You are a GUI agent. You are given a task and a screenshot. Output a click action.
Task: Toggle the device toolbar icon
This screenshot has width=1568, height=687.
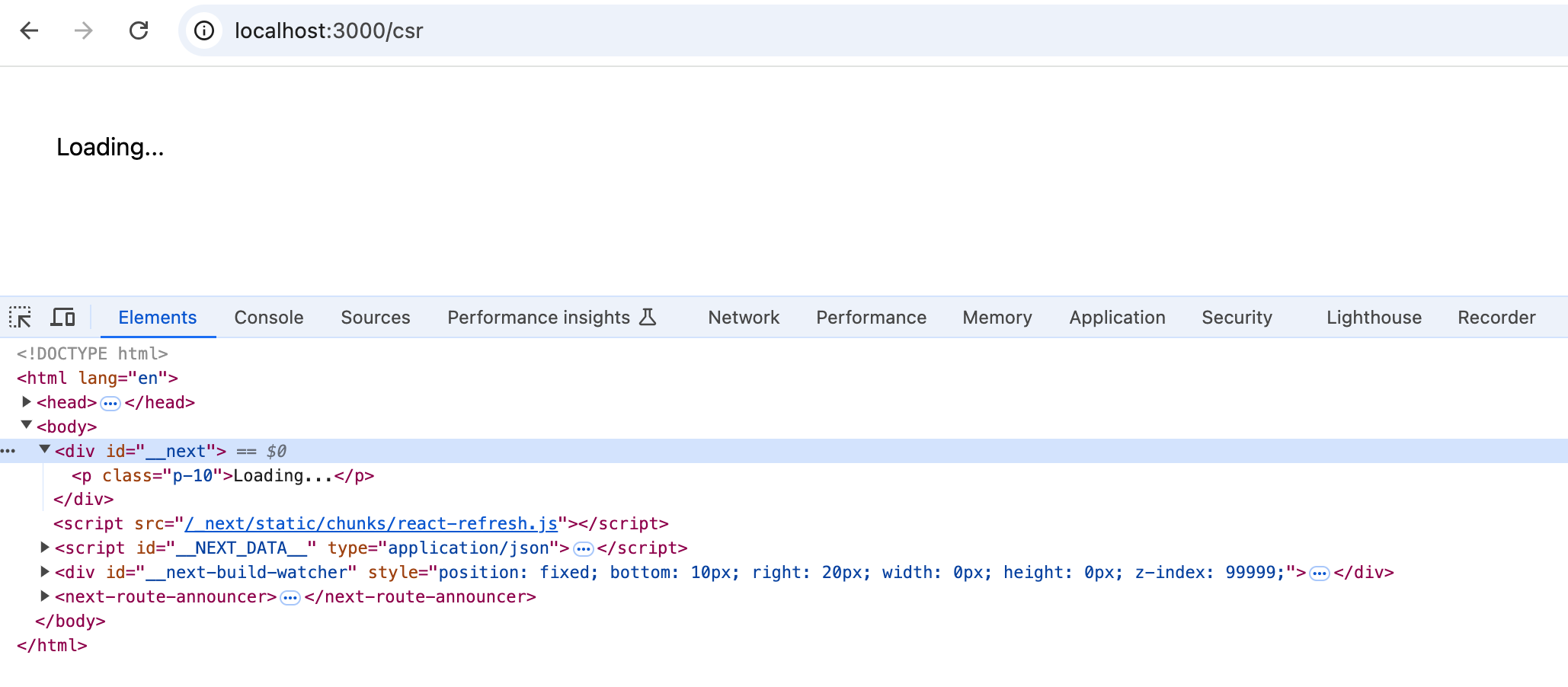pyautogui.click(x=62, y=317)
